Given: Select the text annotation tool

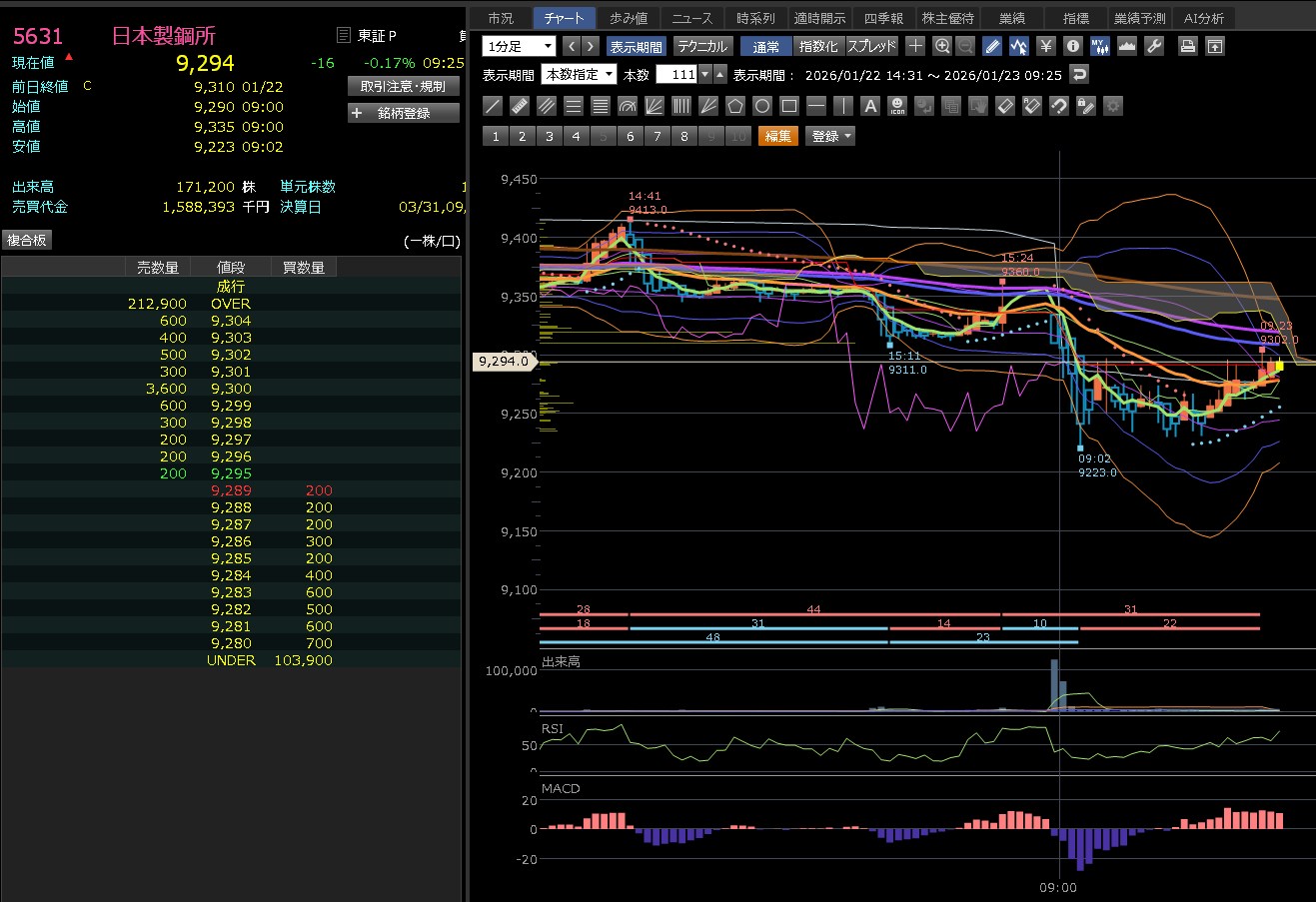Looking at the screenshot, I should (x=870, y=106).
